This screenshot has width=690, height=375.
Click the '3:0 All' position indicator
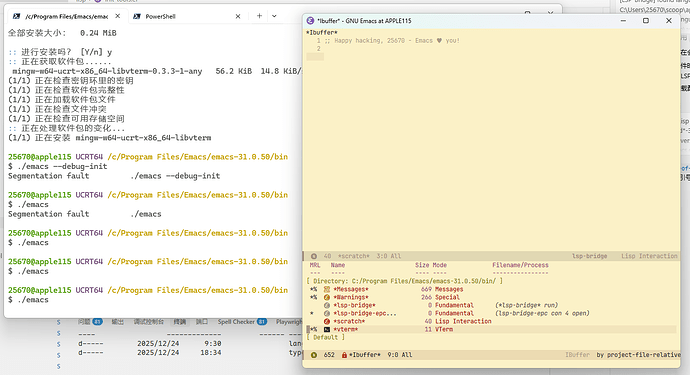[x=389, y=256]
